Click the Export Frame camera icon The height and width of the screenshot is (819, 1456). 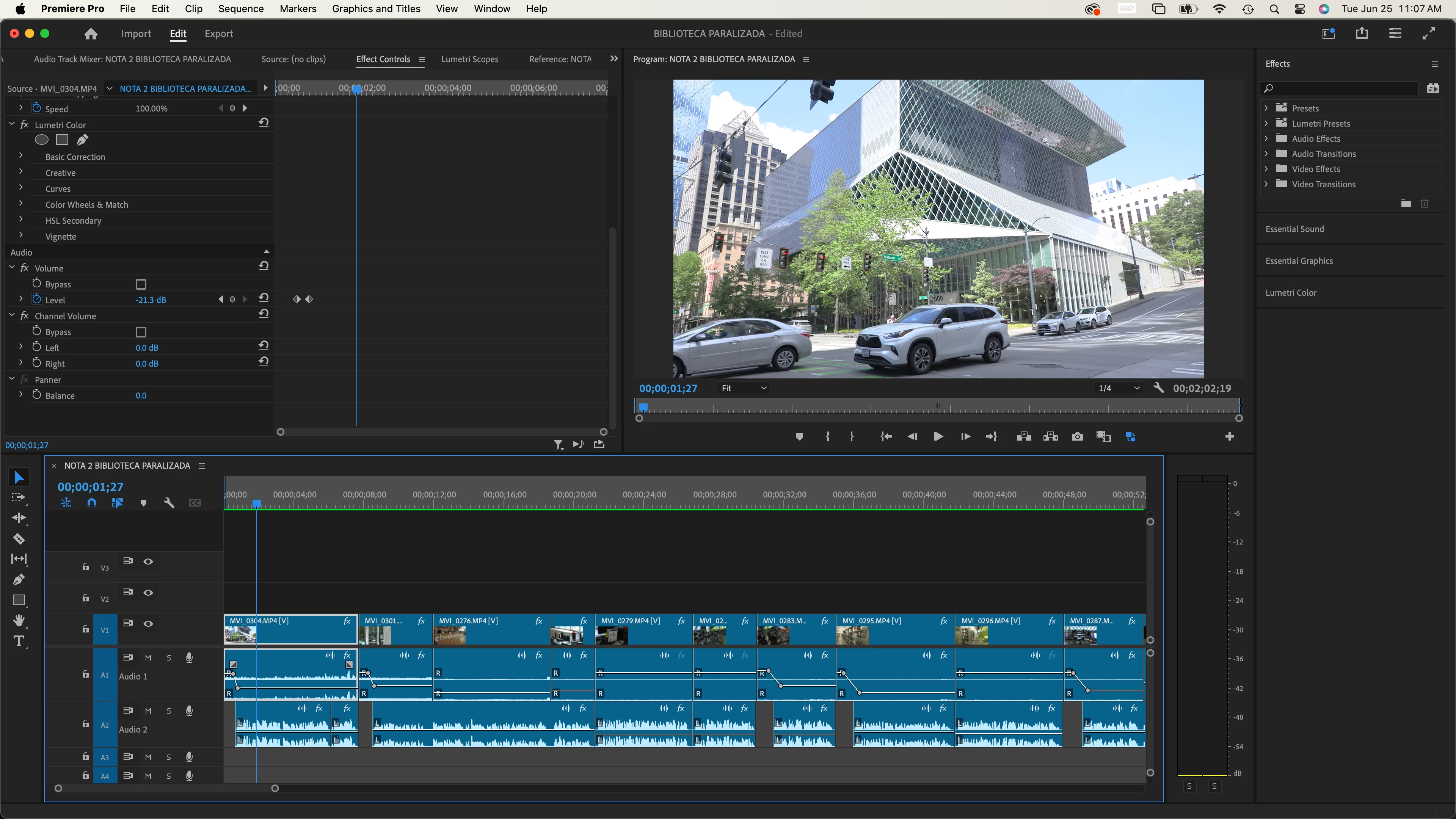[x=1077, y=436]
